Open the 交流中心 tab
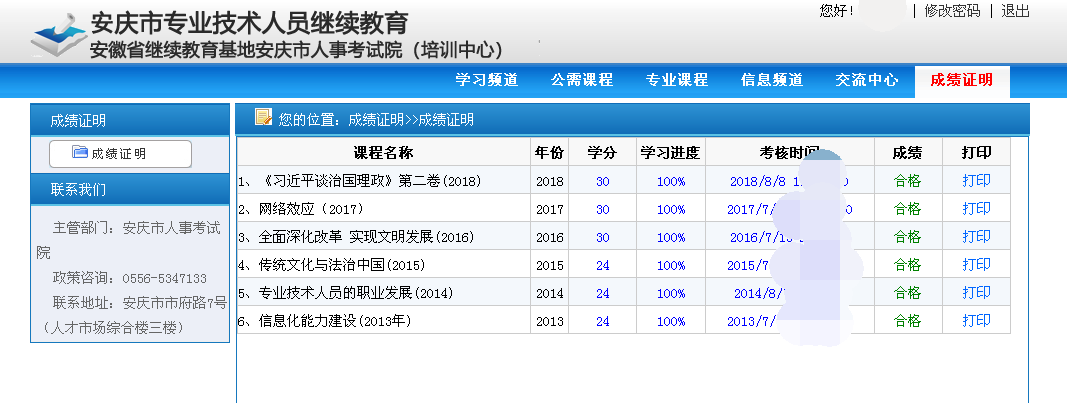The width and height of the screenshot is (1067, 403). point(866,81)
